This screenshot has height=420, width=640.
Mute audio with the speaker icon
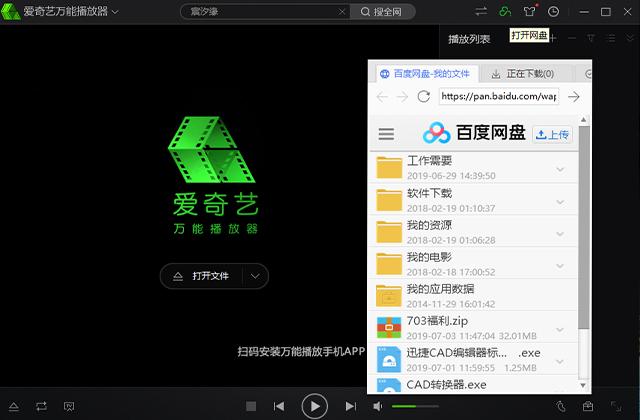378,407
